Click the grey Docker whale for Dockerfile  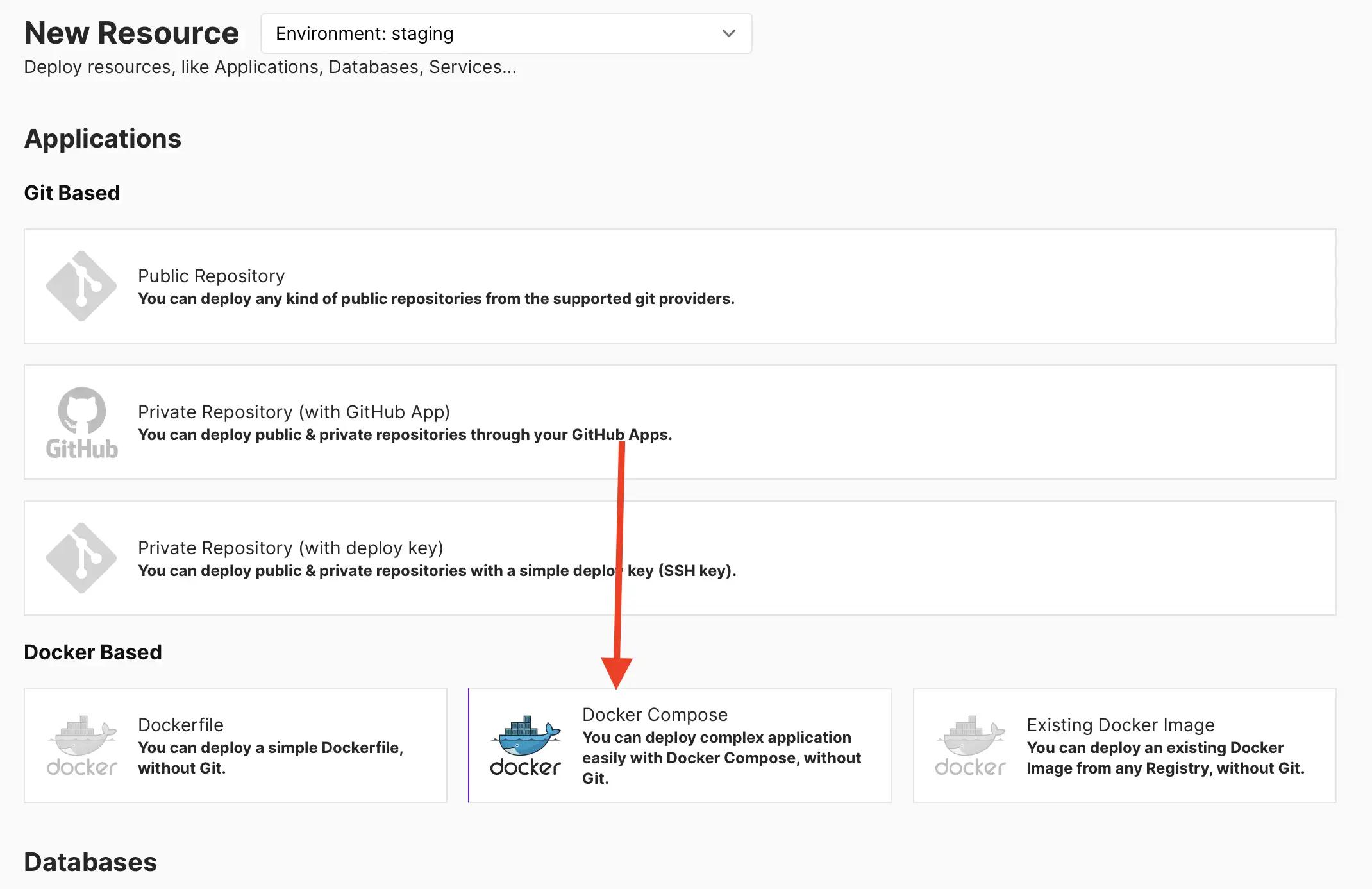(81, 745)
